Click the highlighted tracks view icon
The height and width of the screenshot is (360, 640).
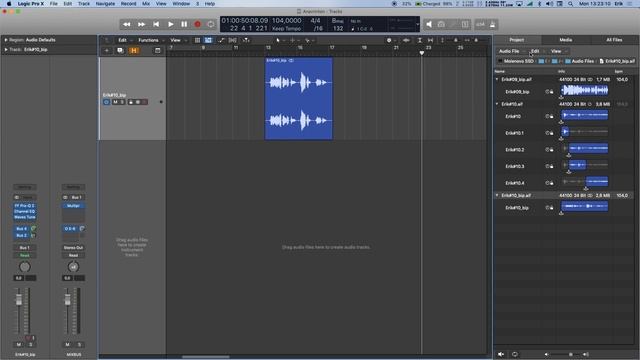coord(208,40)
